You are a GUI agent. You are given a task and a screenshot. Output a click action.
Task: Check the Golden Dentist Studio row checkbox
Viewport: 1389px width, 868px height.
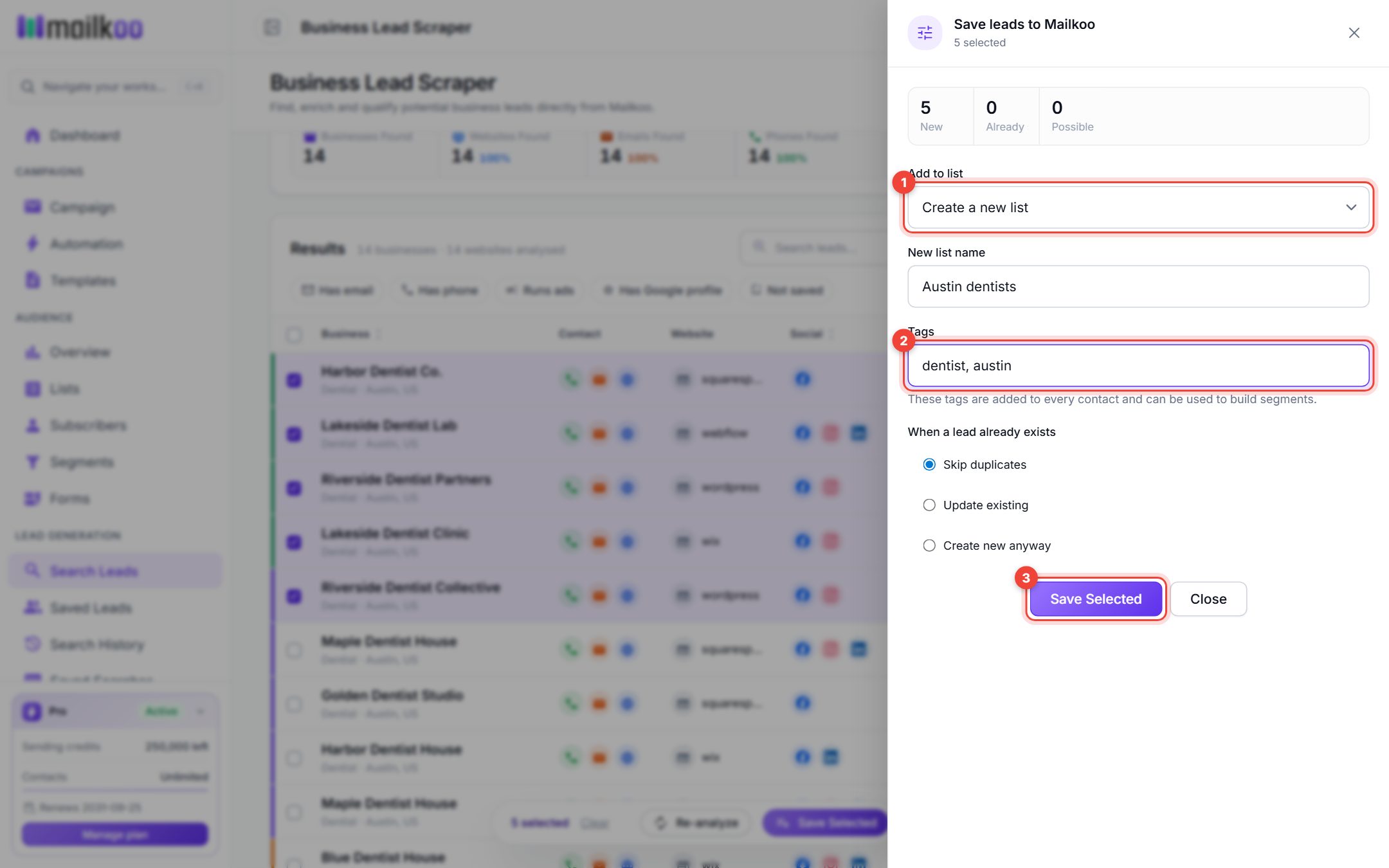tap(294, 704)
